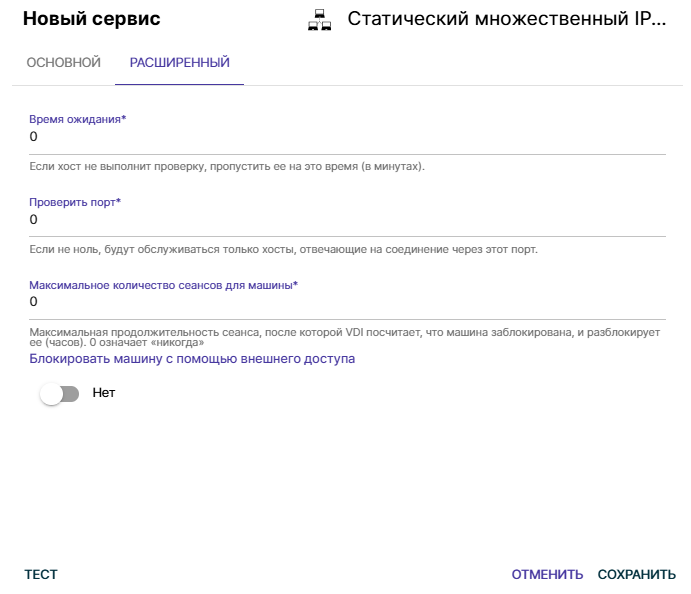Click the Время ожидания label

pyautogui.click(x=78, y=119)
